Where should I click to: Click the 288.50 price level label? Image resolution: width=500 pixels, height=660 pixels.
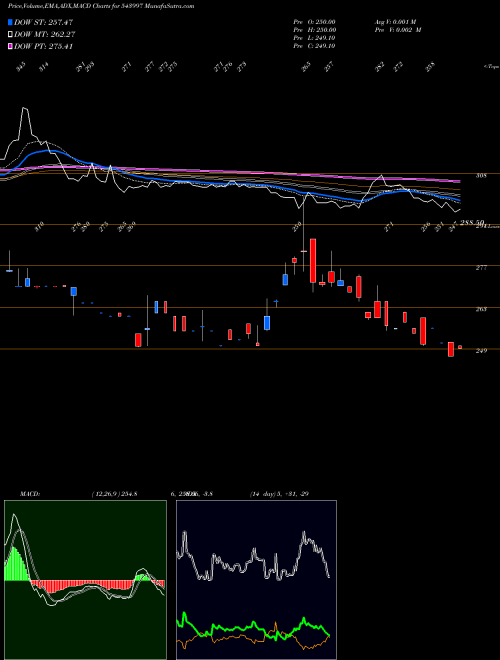coord(472,223)
